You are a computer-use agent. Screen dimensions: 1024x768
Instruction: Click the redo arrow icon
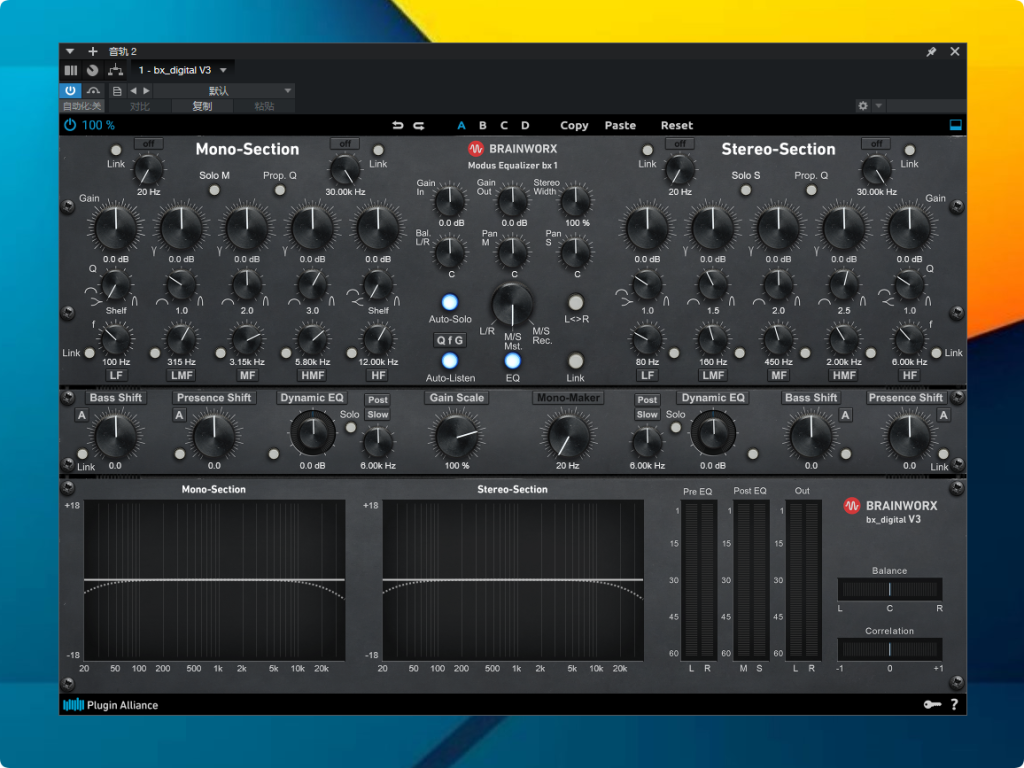coord(419,125)
